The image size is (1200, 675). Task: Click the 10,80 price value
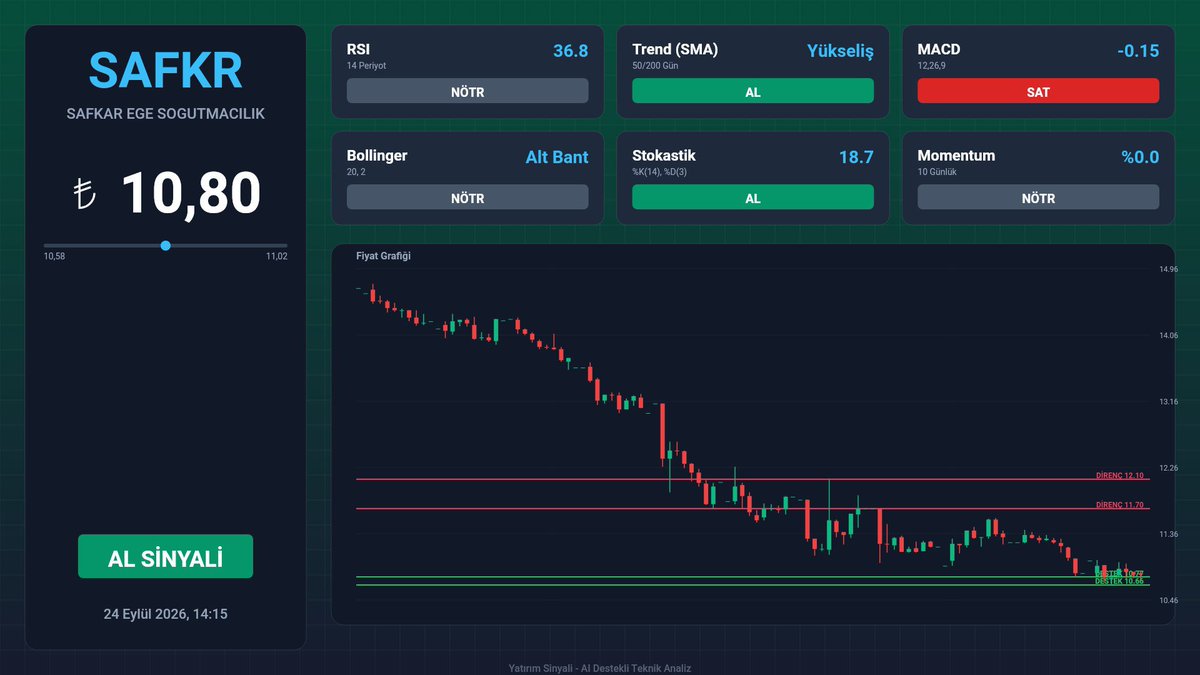coord(191,193)
